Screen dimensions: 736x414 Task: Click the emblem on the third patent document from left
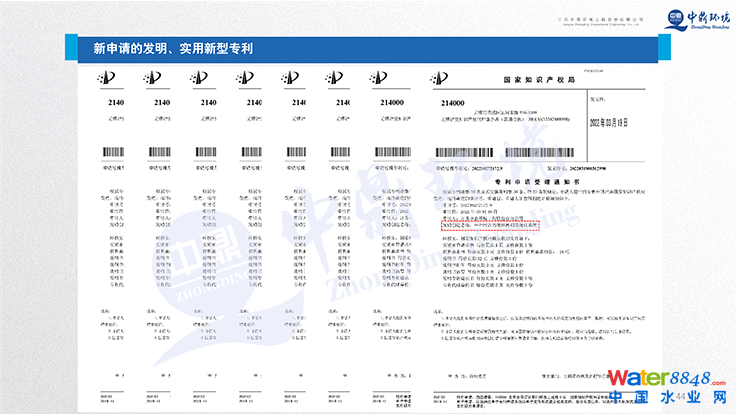198,79
